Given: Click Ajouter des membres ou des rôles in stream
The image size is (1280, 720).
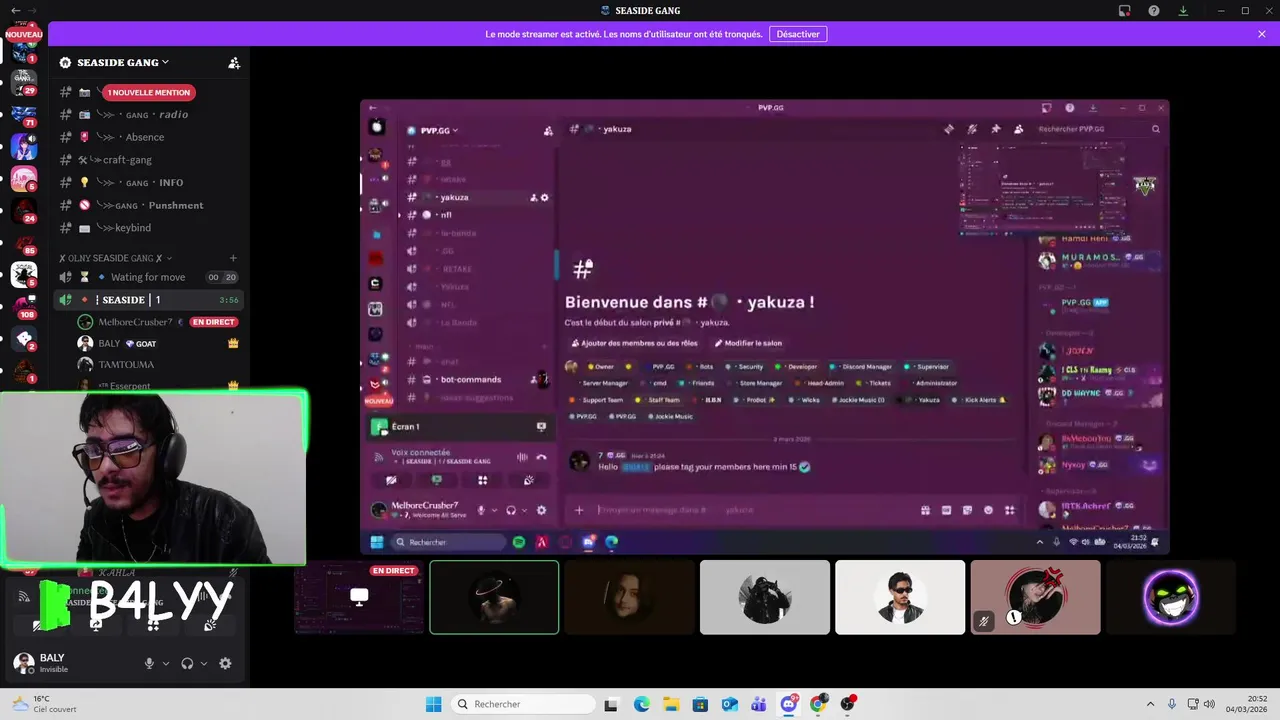Looking at the screenshot, I should tap(633, 343).
